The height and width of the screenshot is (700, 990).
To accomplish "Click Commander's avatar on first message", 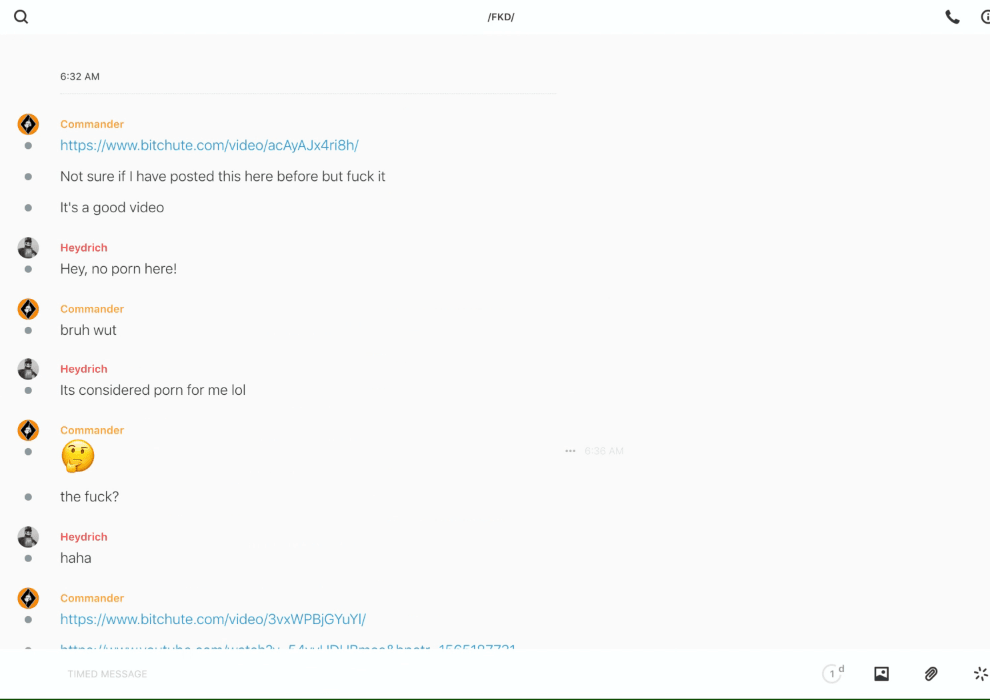I will pyautogui.click(x=28, y=124).
